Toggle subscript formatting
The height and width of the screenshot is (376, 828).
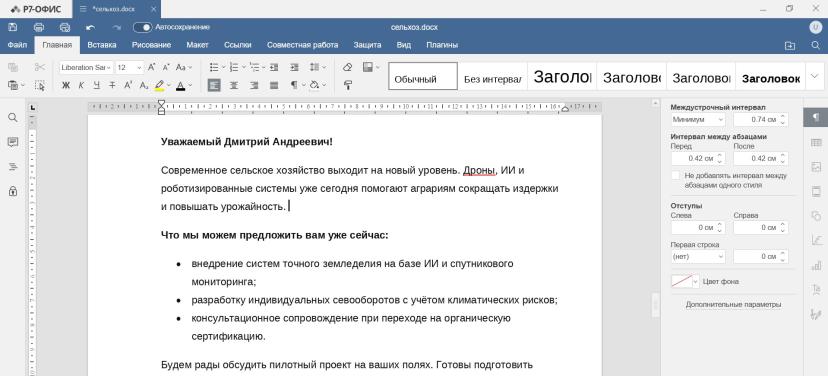click(x=144, y=85)
